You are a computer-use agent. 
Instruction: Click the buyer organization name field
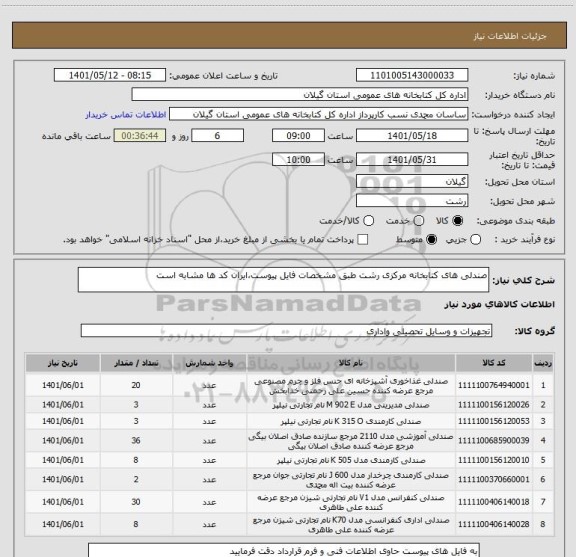point(300,95)
